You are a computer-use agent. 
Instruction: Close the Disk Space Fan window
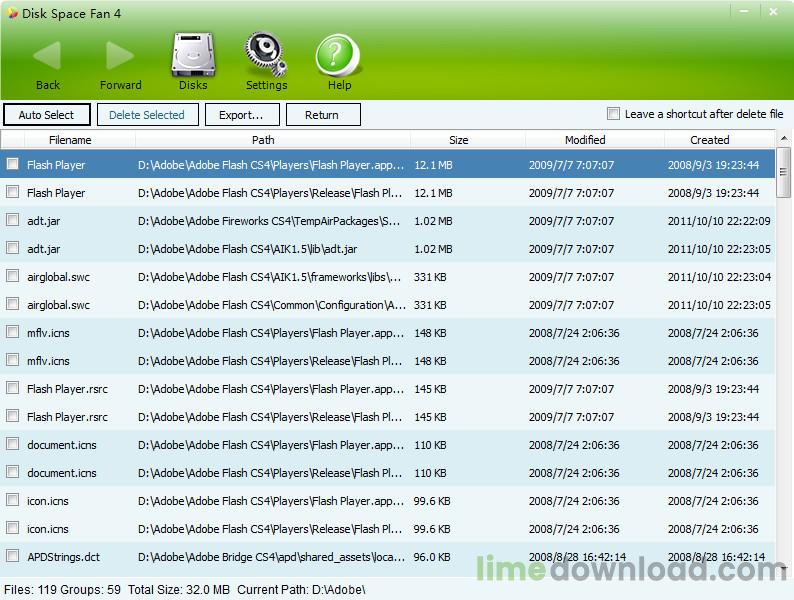[x=773, y=12]
